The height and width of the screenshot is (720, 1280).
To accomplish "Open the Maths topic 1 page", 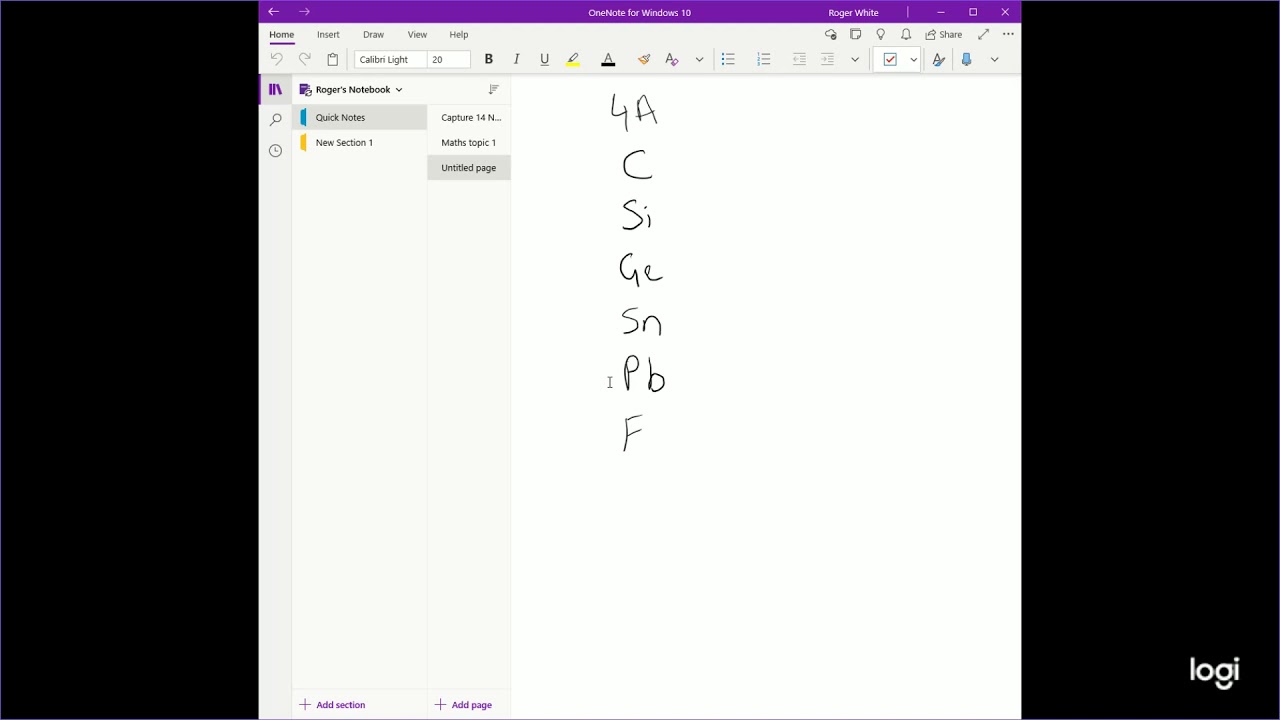I will tap(469, 143).
